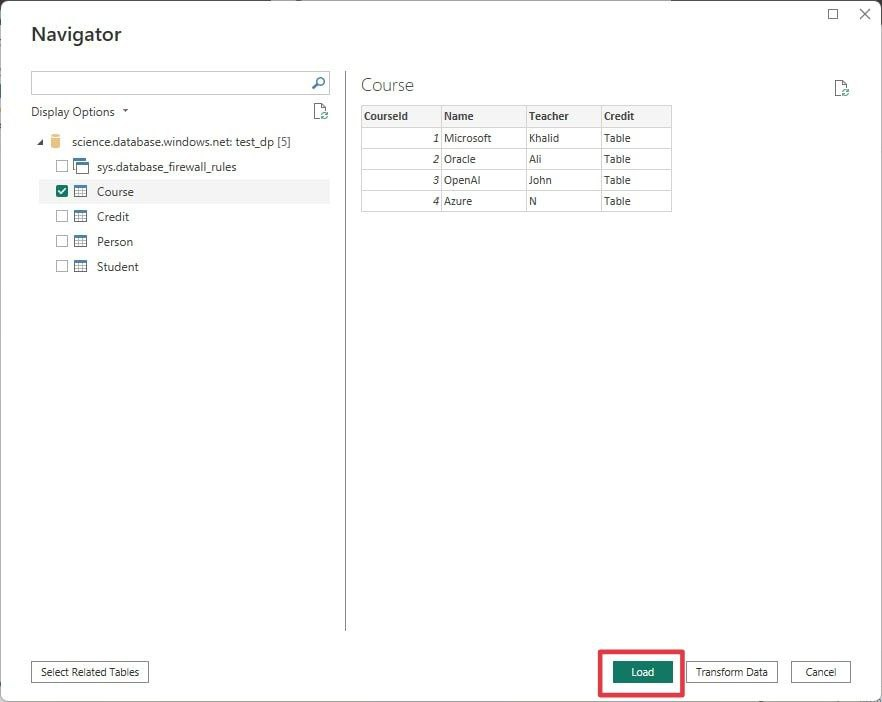Close the Navigator dialog
882x702 pixels.
(x=865, y=14)
